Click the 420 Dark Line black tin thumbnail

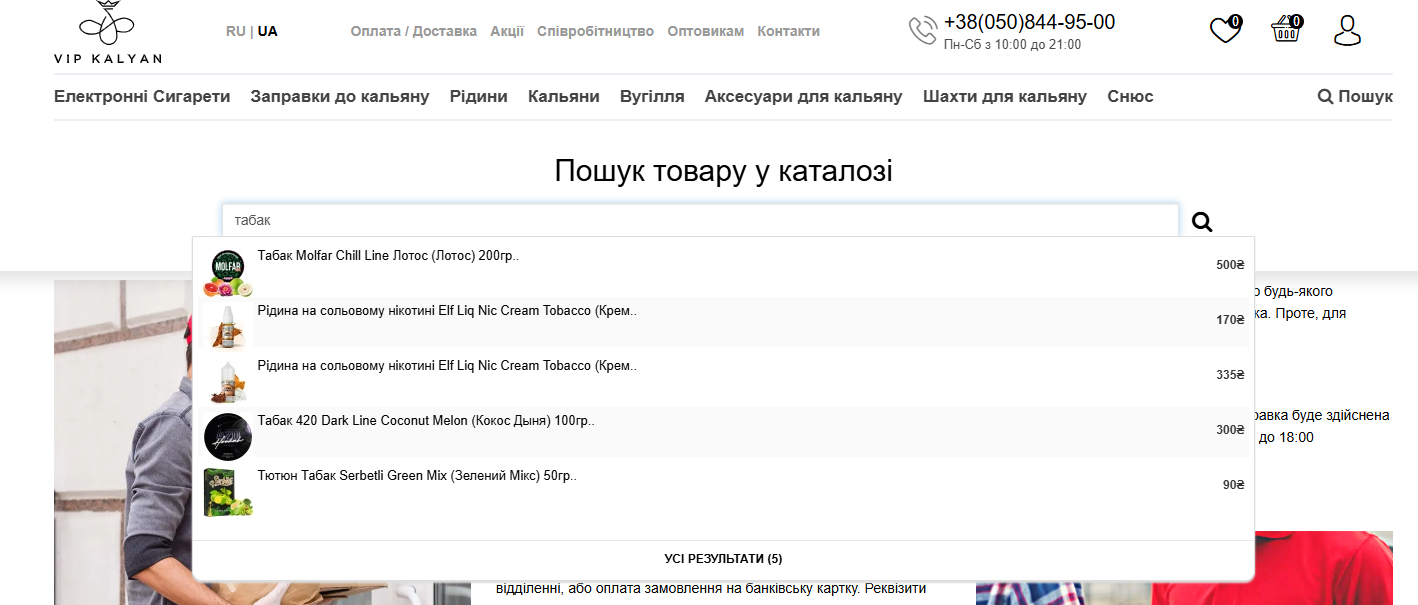point(228,436)
